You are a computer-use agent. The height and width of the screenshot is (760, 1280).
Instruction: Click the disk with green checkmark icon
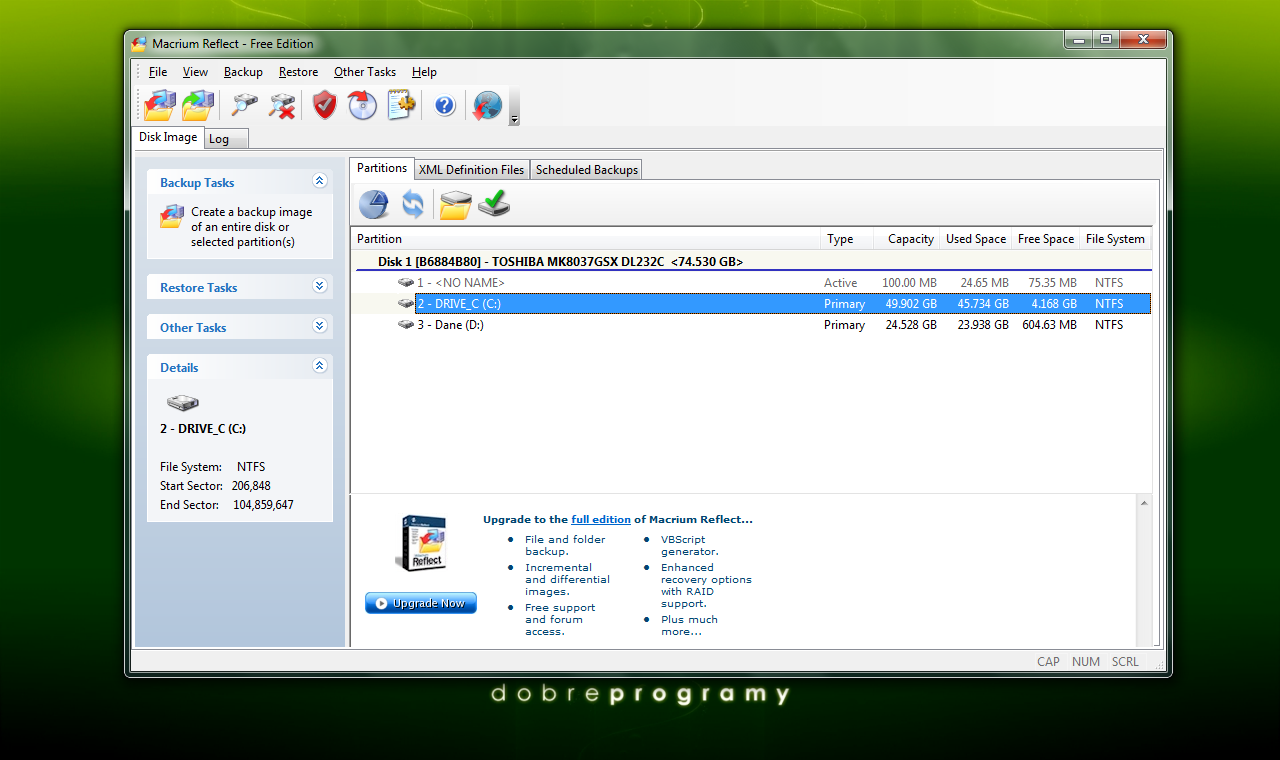pyautogui.click(x=494, y=204)
